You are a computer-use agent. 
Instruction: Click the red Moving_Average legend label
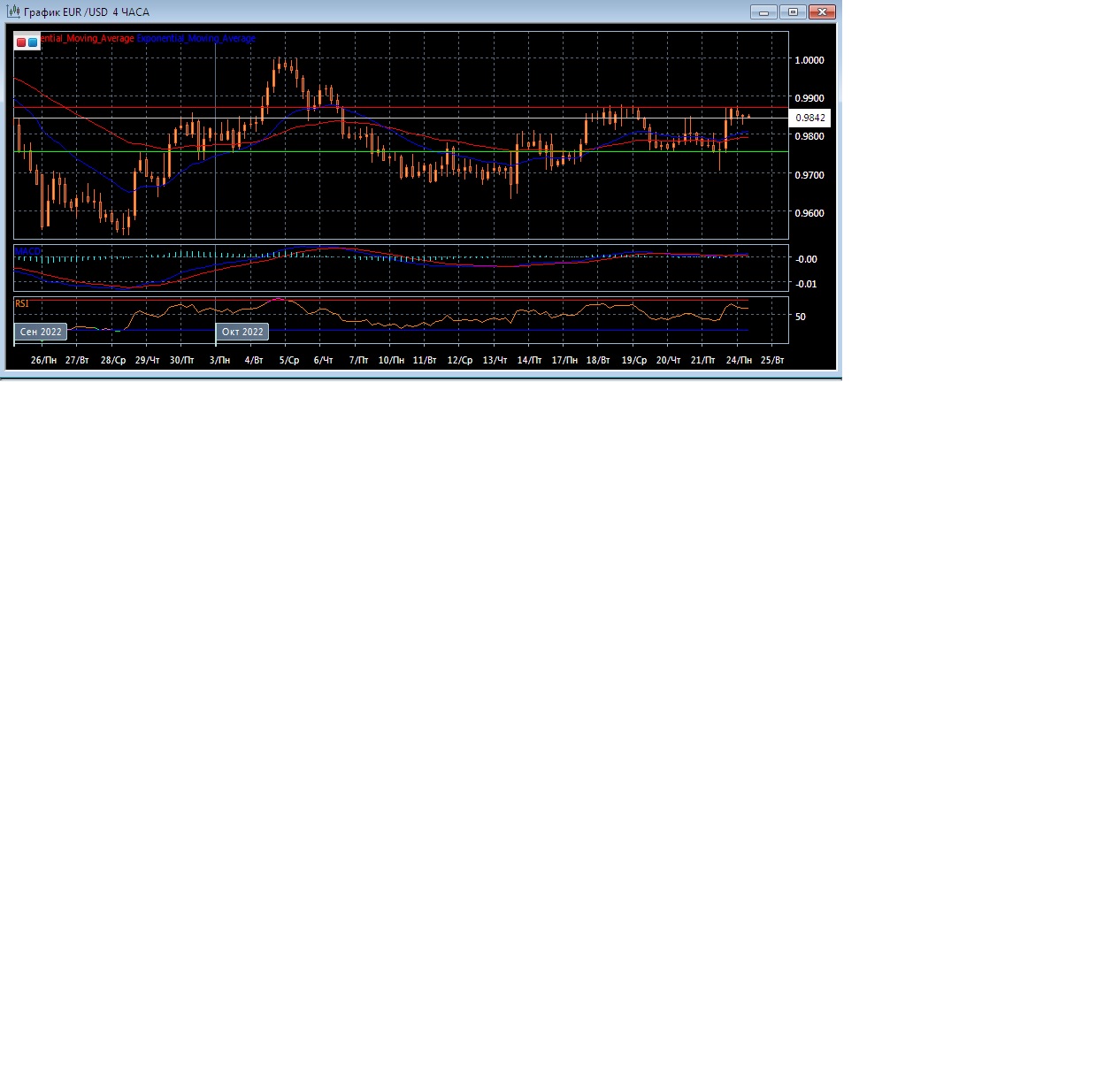(x=88, y=39)
